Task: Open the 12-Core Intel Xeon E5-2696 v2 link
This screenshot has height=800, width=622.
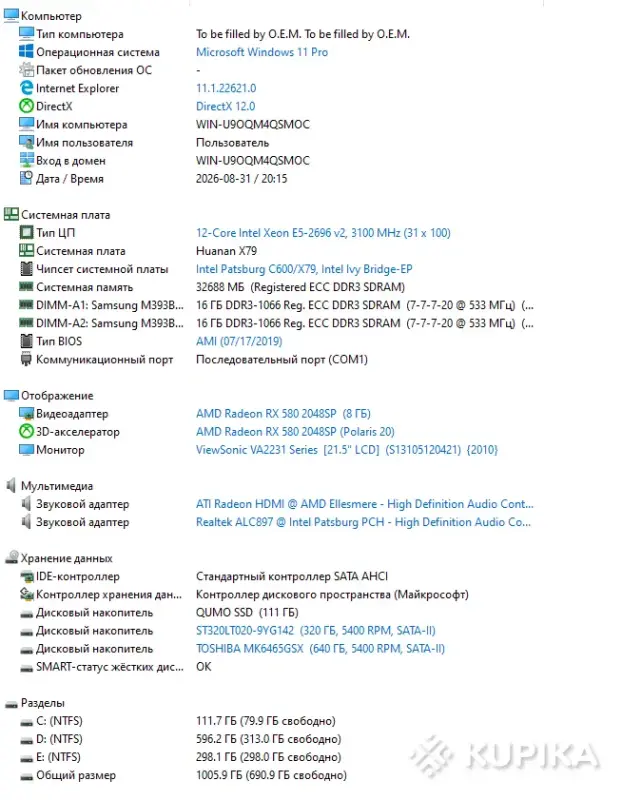Action: (x=323, y=233)
